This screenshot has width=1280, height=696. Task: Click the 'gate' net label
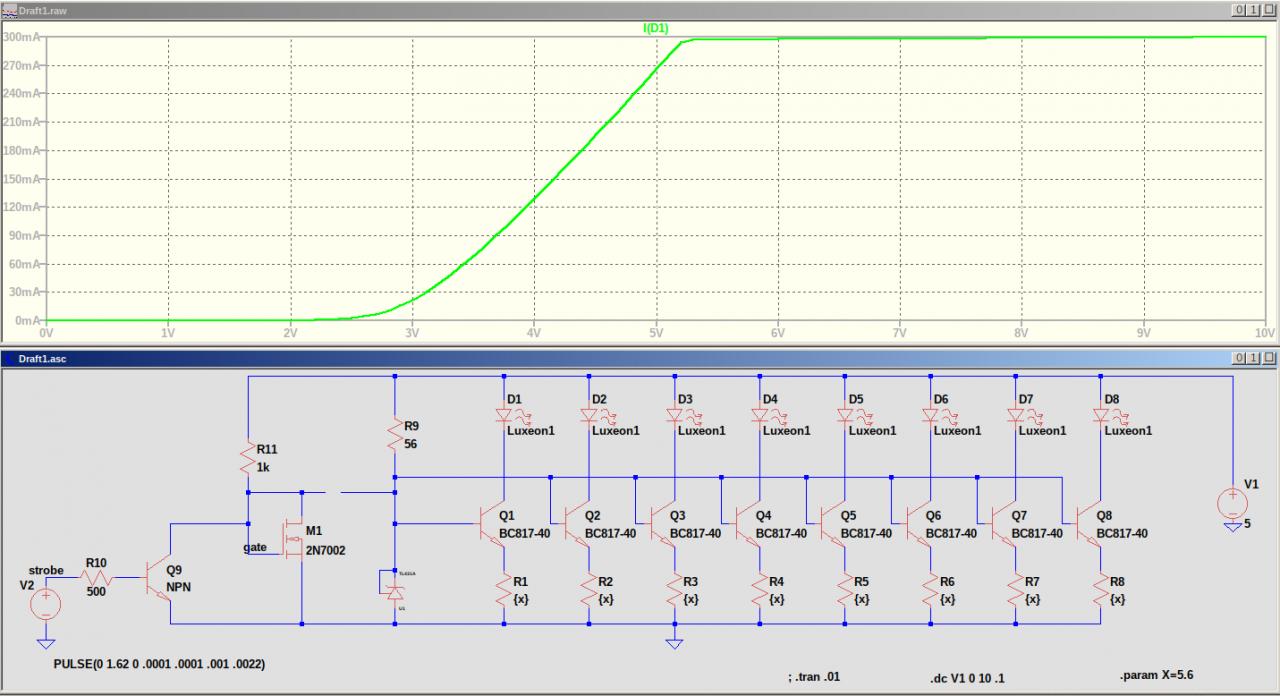(253, 547)
